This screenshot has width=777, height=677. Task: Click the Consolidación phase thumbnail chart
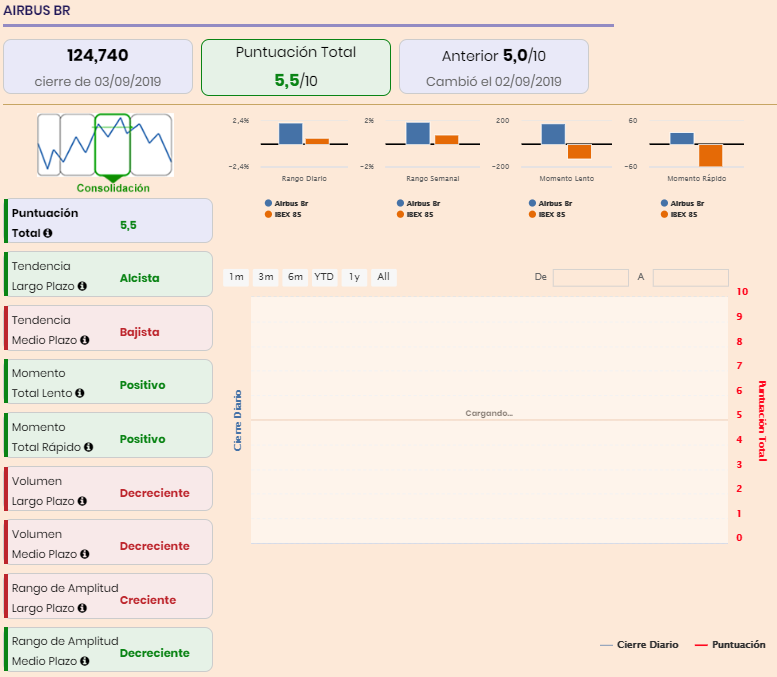[106, 145]
